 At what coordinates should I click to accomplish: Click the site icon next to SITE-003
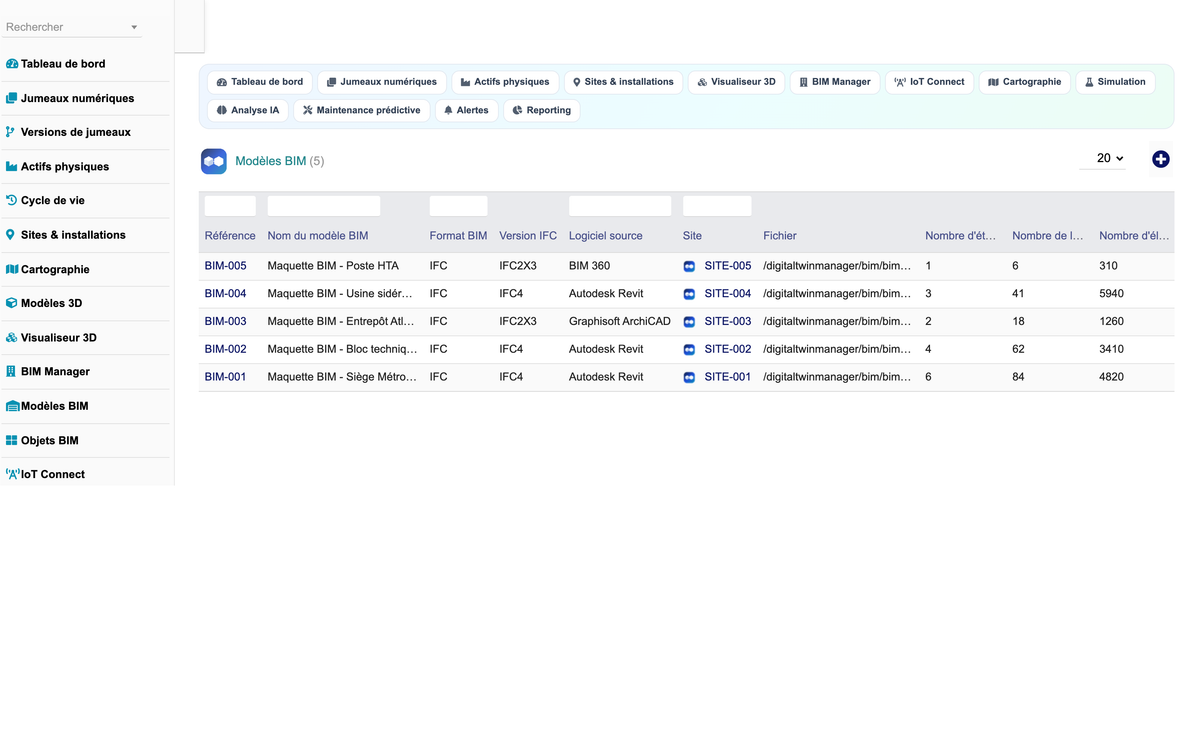[689, 322]
